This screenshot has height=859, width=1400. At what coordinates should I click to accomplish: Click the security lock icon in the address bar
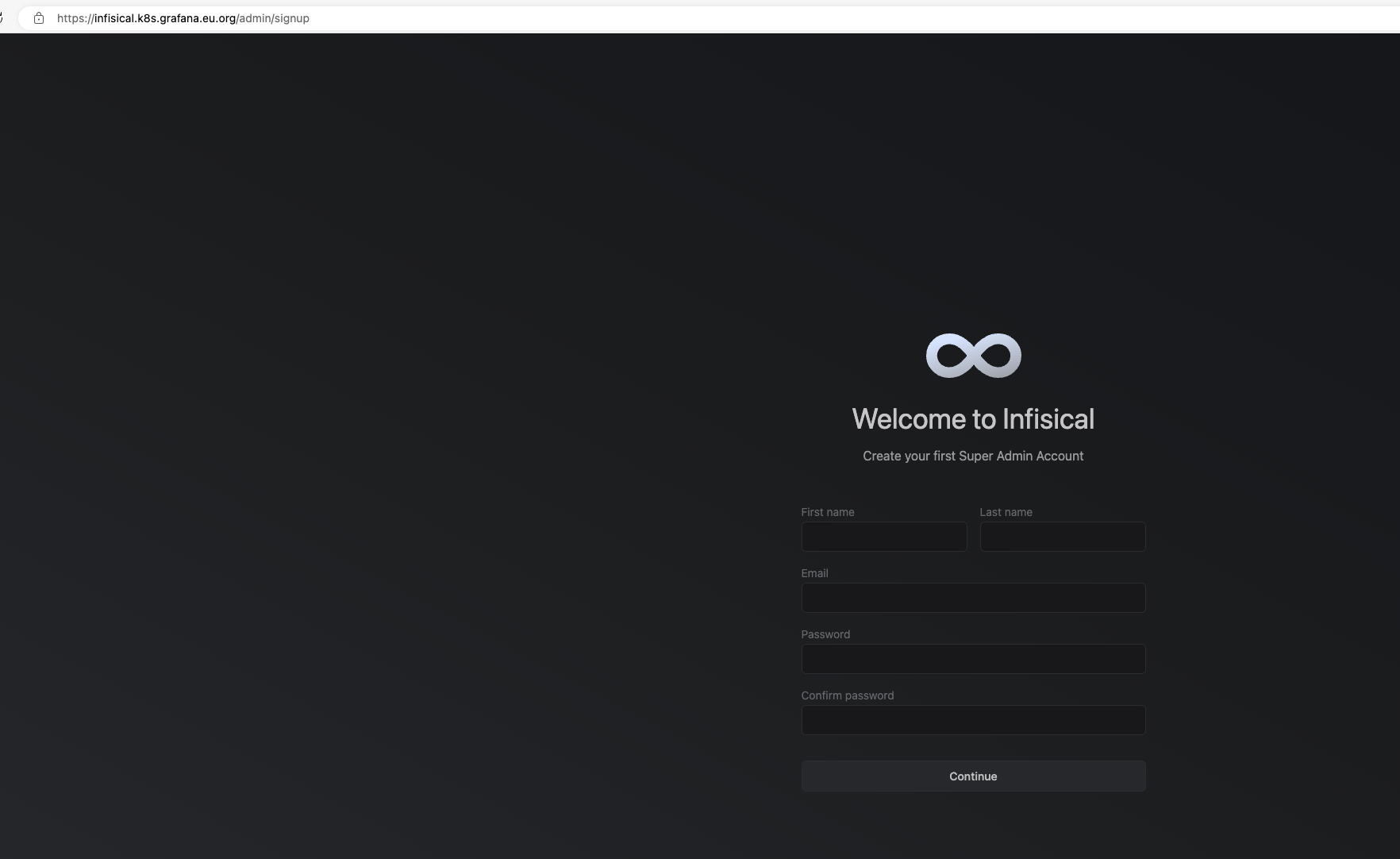(39, 17)
